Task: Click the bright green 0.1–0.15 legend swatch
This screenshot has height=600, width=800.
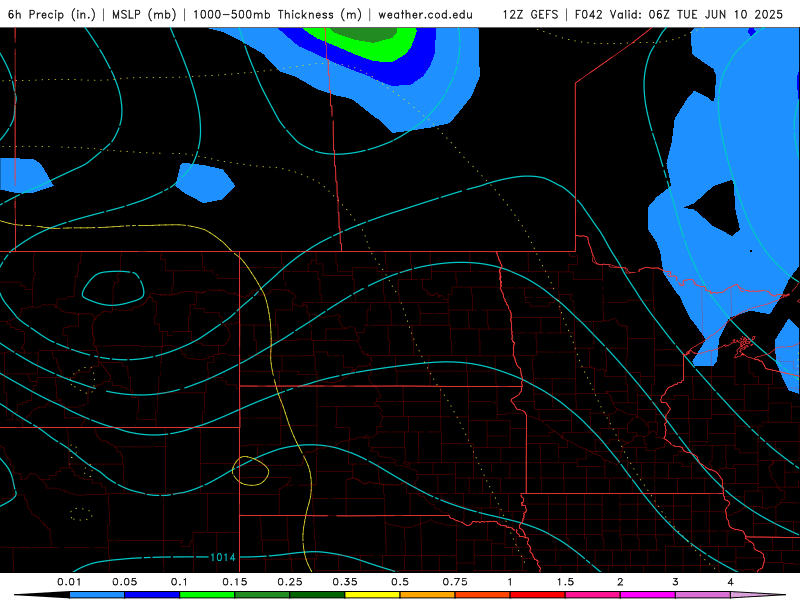Action: (x=207, y=595)
